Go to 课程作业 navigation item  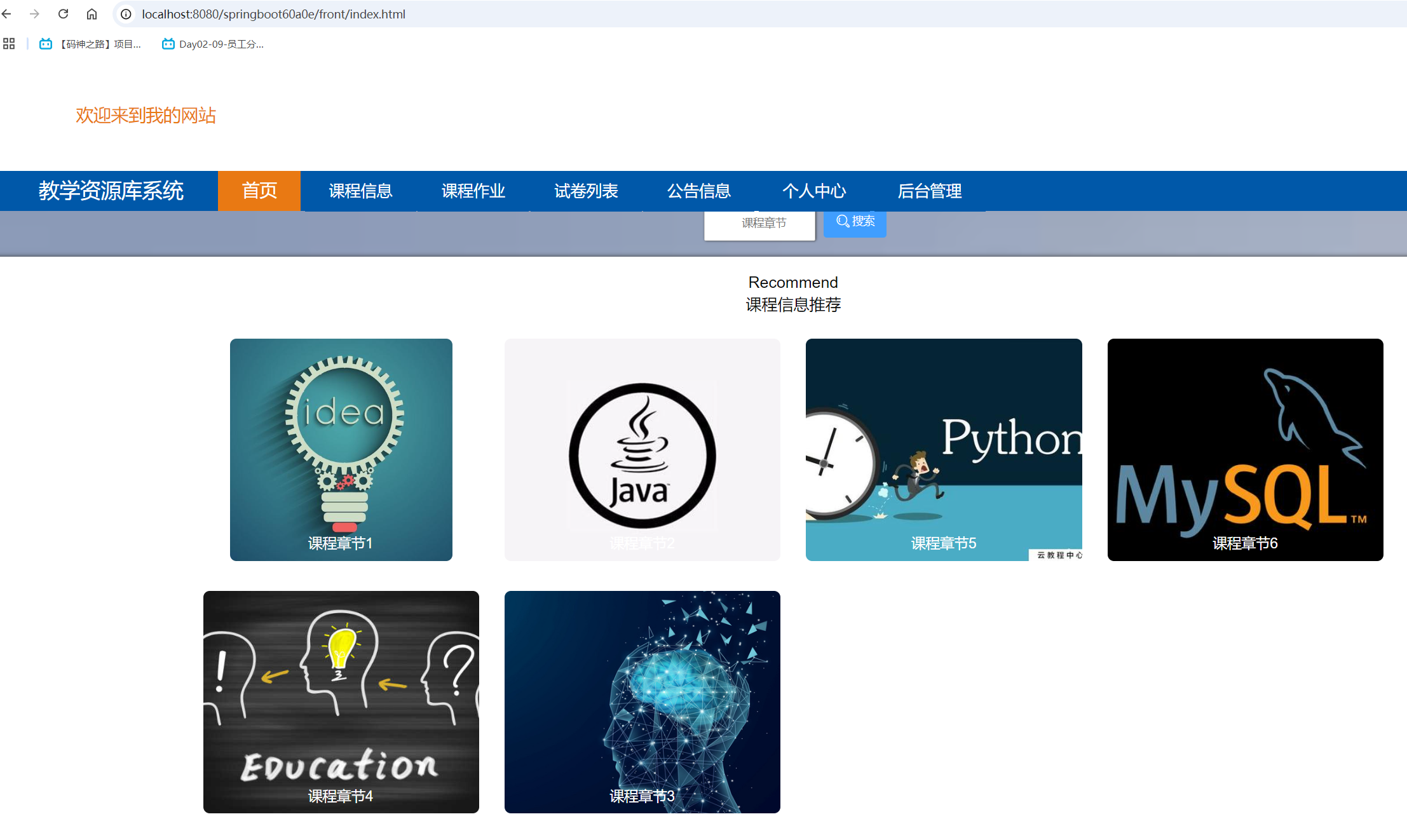click(x=473, y=191)
